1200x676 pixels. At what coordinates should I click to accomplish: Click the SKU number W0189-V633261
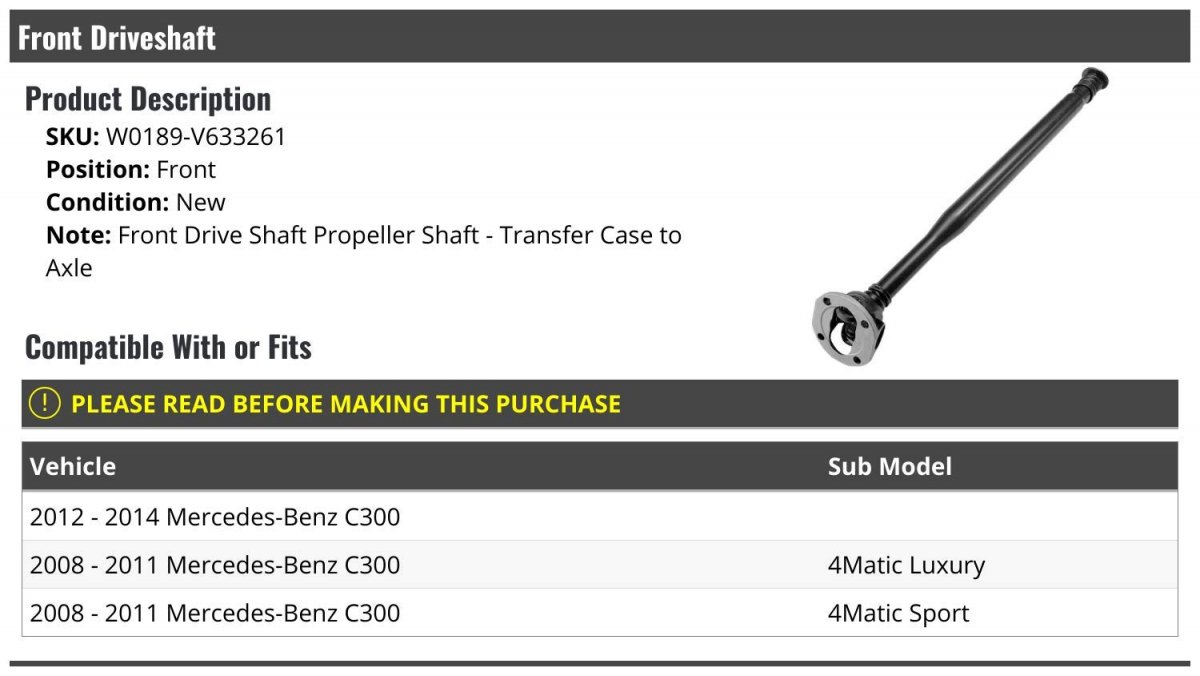point(196,137)
